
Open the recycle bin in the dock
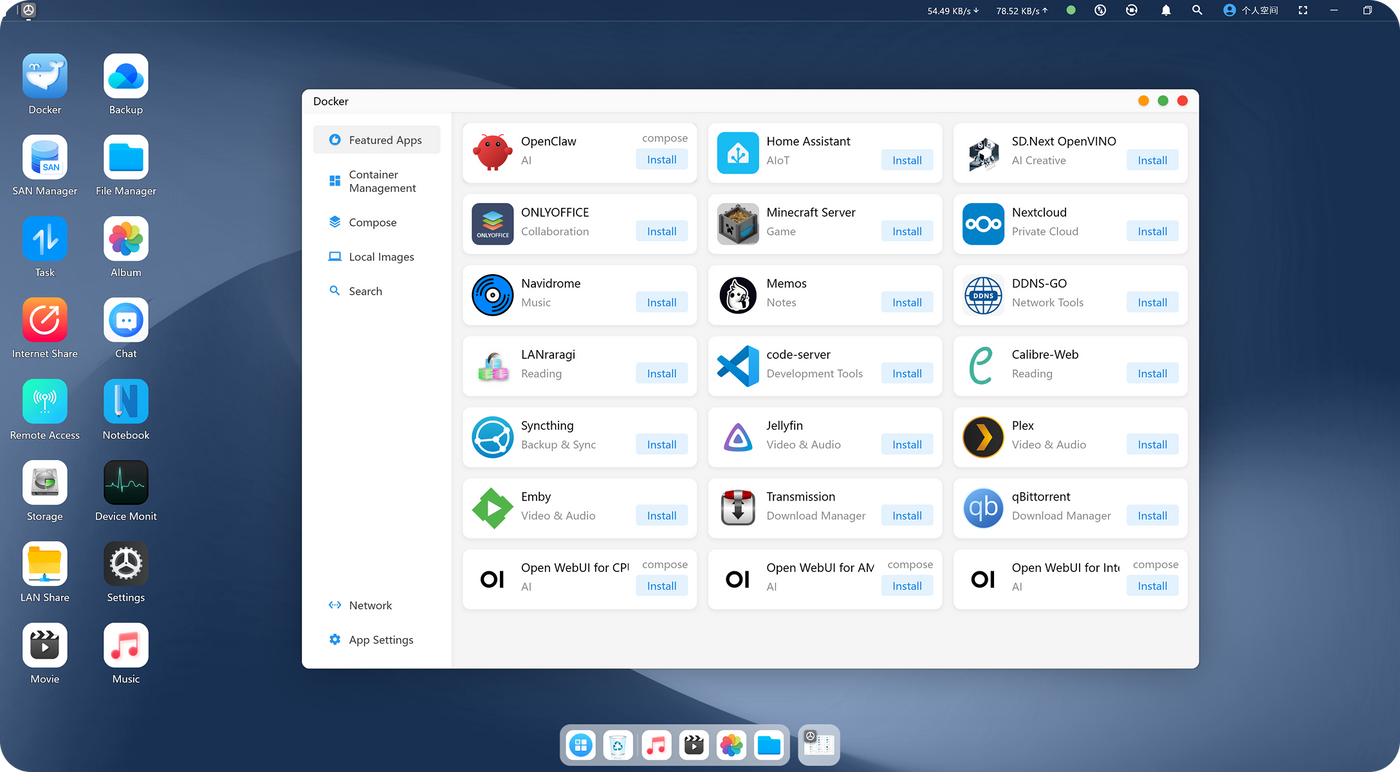[619, 745]
